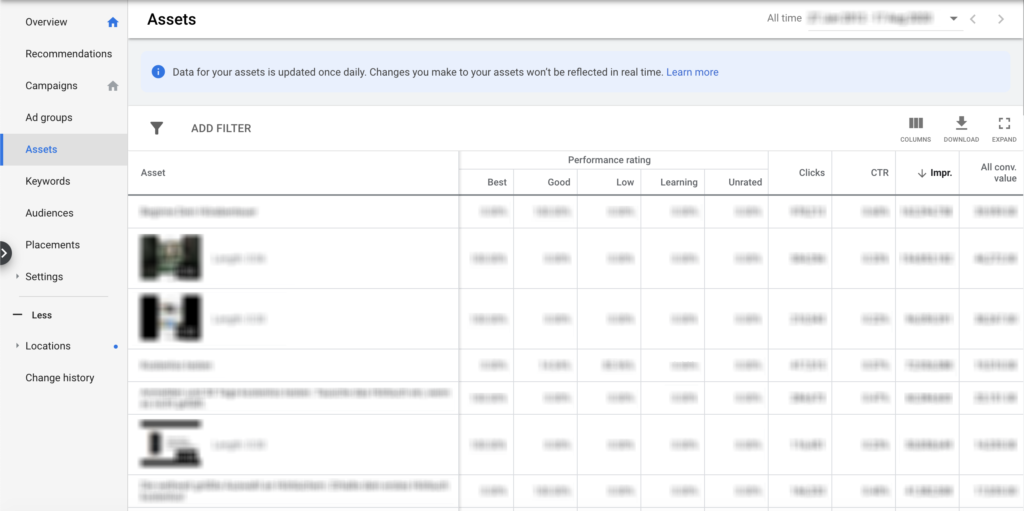Collapse menu with Less
The width and height of the screenshot is (1024, 511).
click(x=33, y=315)
